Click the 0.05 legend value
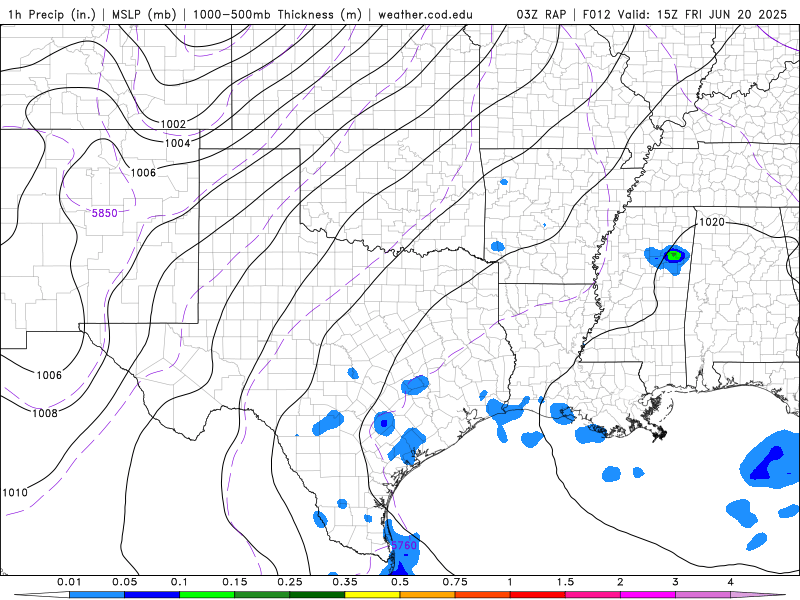800x600 pixels. (x=124, y=582)
